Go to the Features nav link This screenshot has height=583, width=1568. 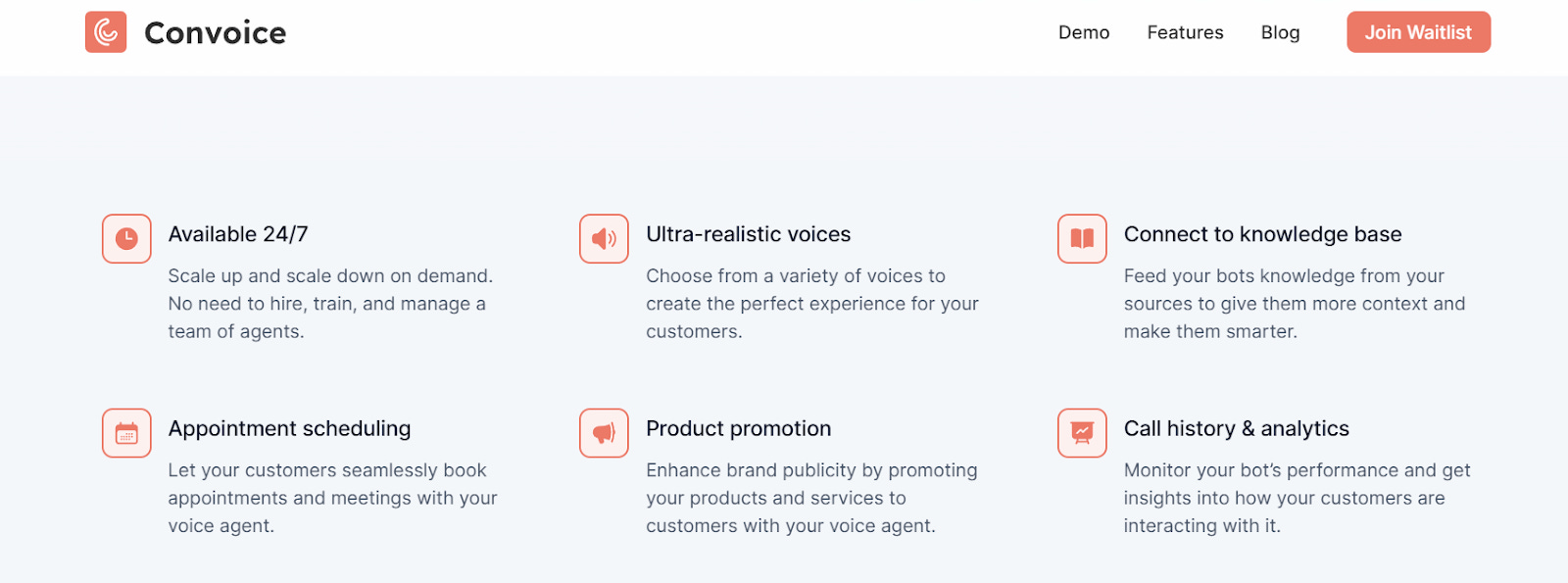(x=1185, y=32)
